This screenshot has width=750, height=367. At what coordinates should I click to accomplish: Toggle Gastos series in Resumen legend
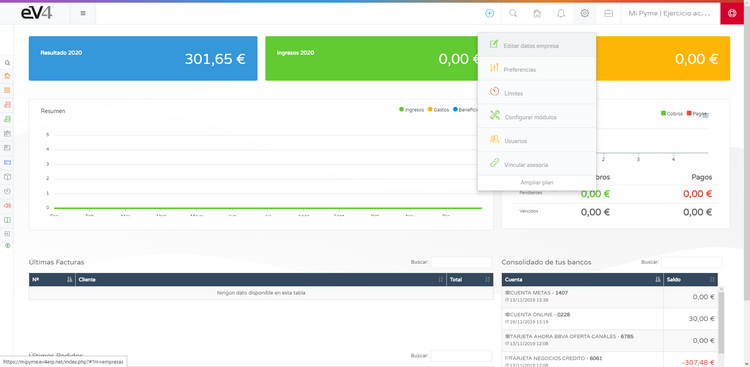438,110
